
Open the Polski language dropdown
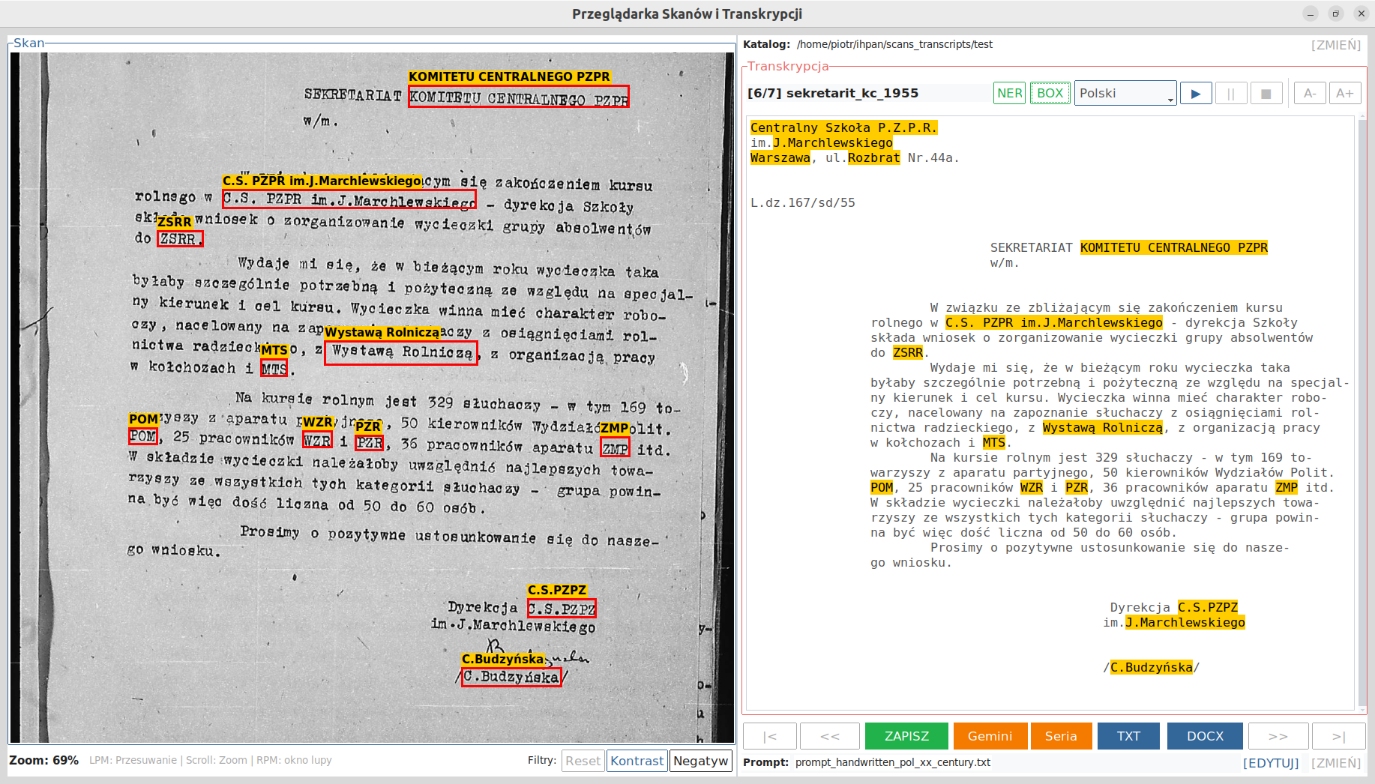point(1125,93)
